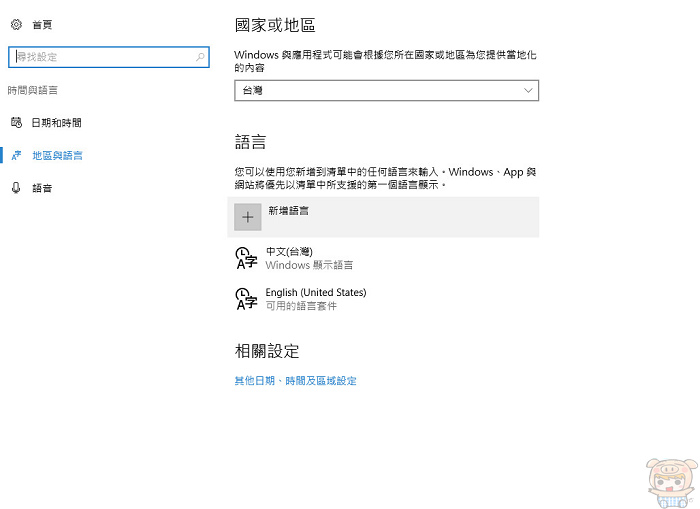
Task: Click the 語言 section heading
Action: 250,142
